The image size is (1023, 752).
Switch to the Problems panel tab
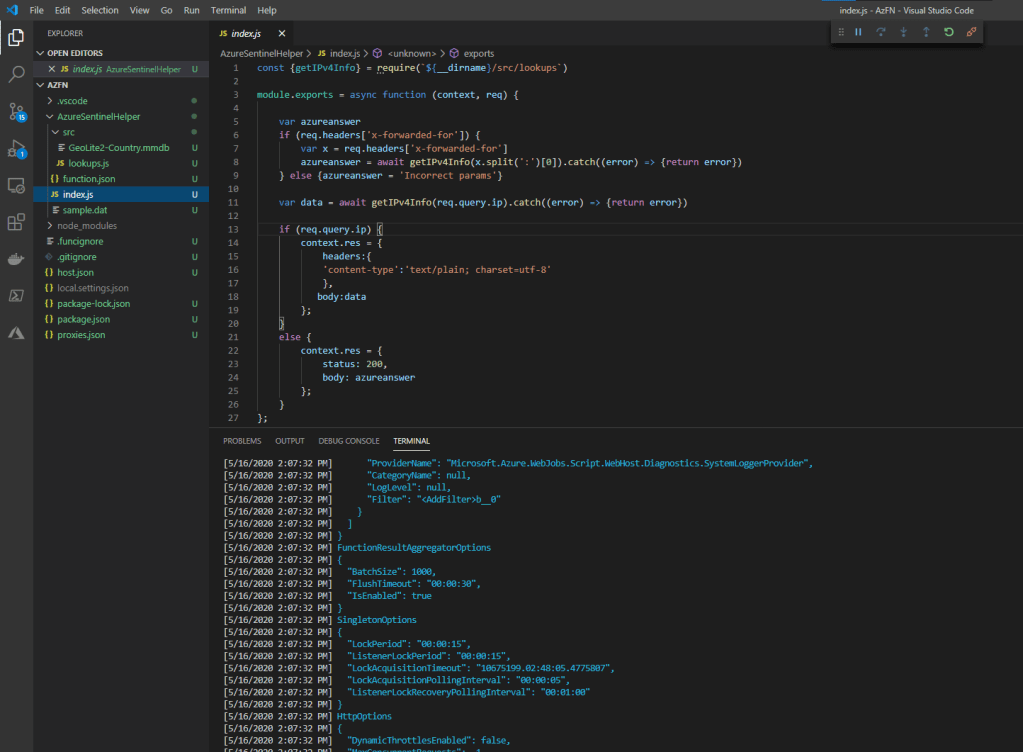(x=242, y=441)
